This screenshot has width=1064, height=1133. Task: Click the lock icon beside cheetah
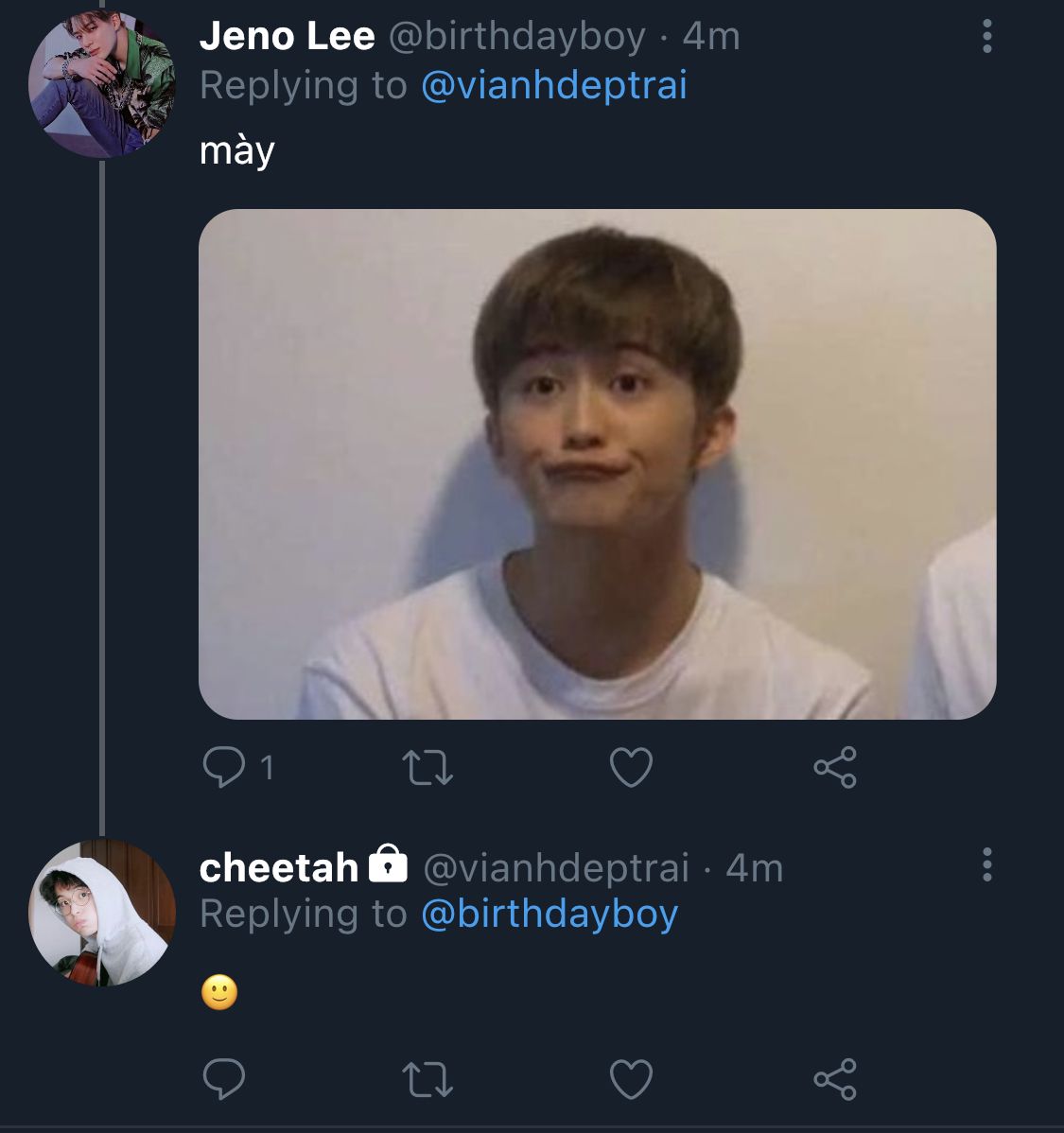click(x=387, y=864)
